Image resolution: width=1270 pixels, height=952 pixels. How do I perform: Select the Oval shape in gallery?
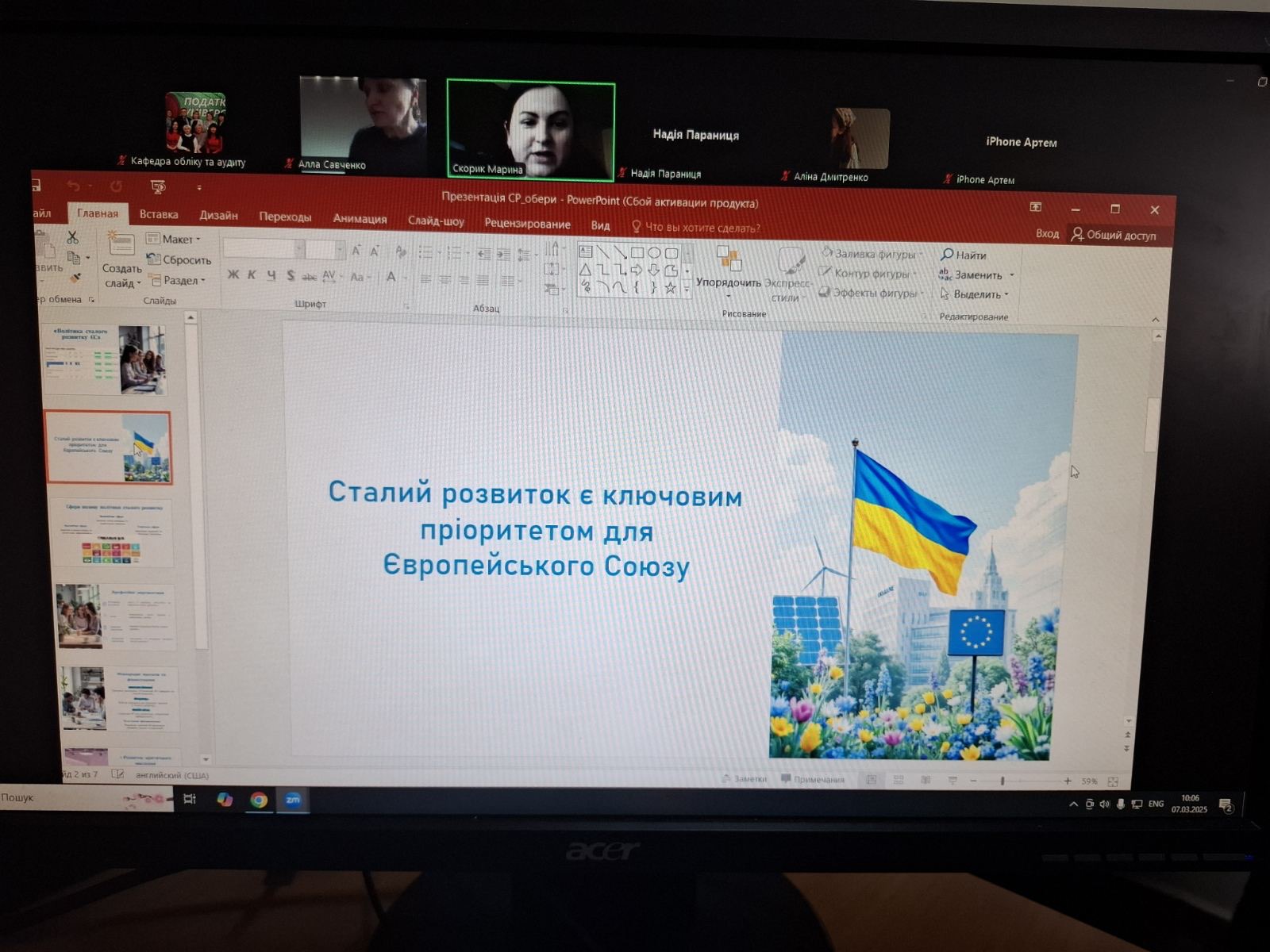click(x=654, y=252)
